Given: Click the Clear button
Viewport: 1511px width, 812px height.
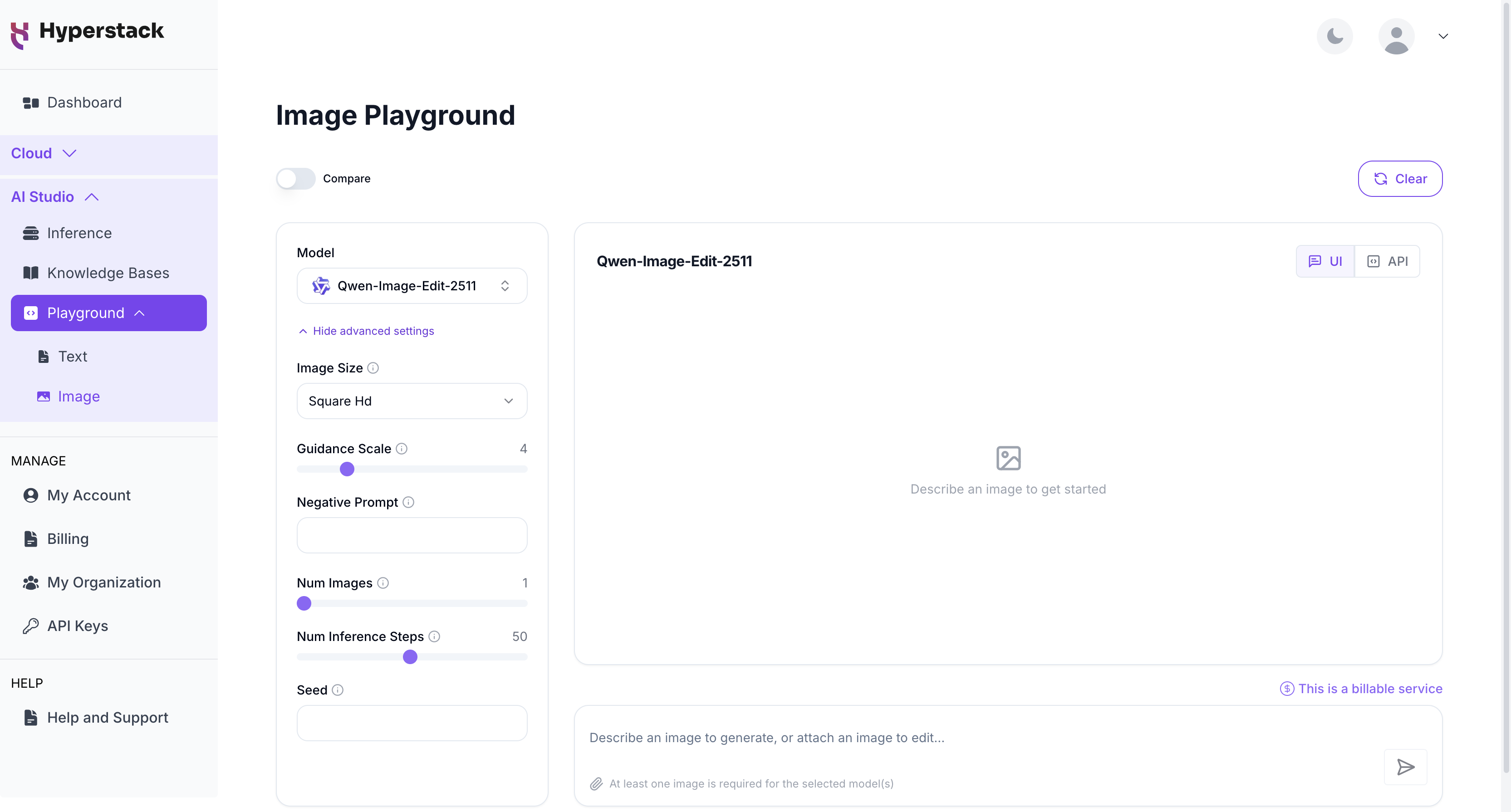Looking at the screenshot, I should pos(1400,179).
